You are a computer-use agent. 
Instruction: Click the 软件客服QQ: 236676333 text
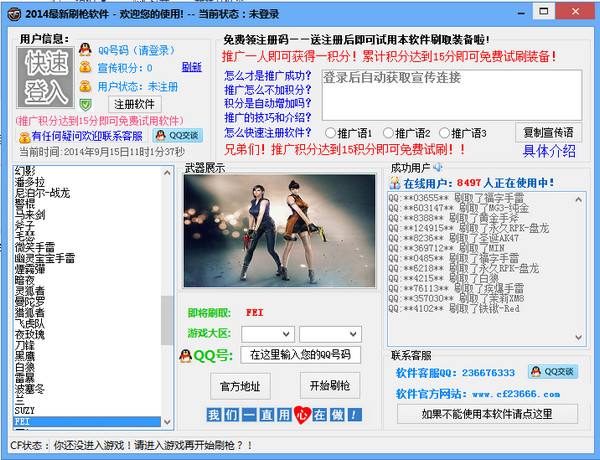(455, 373)
